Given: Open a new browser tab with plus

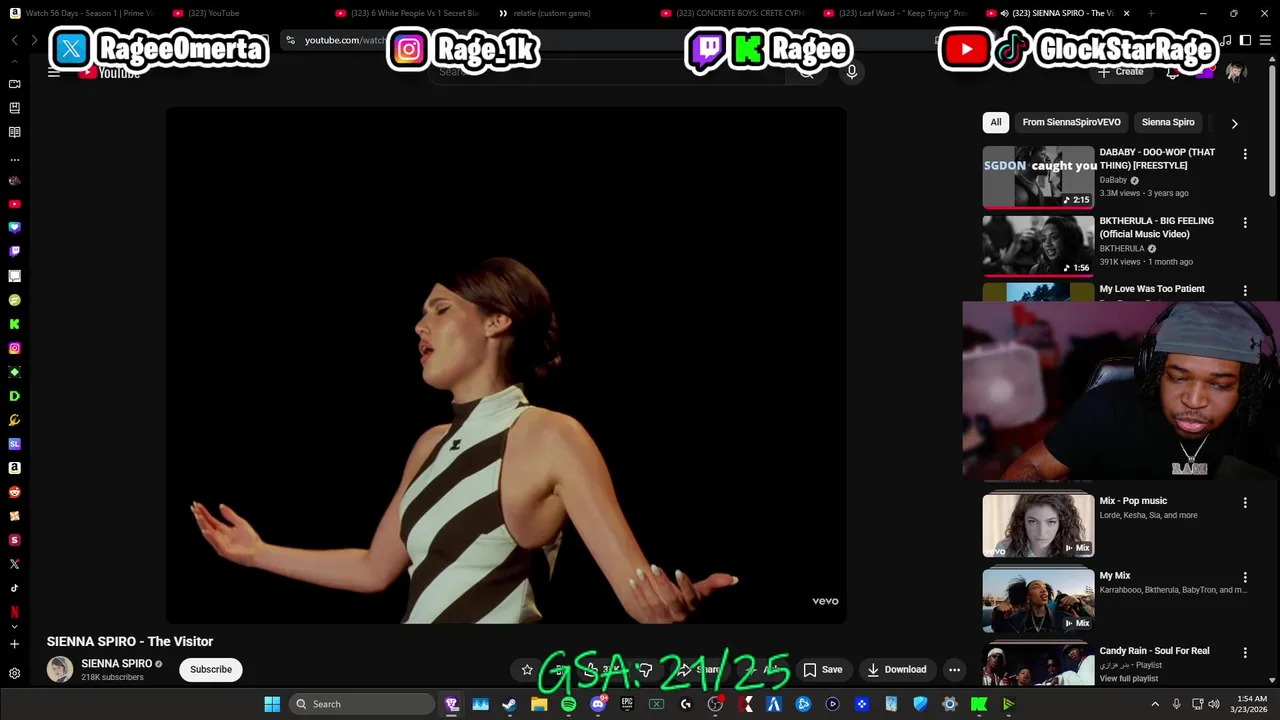Looking at the screenshot, I should [x=1151, y=13].
